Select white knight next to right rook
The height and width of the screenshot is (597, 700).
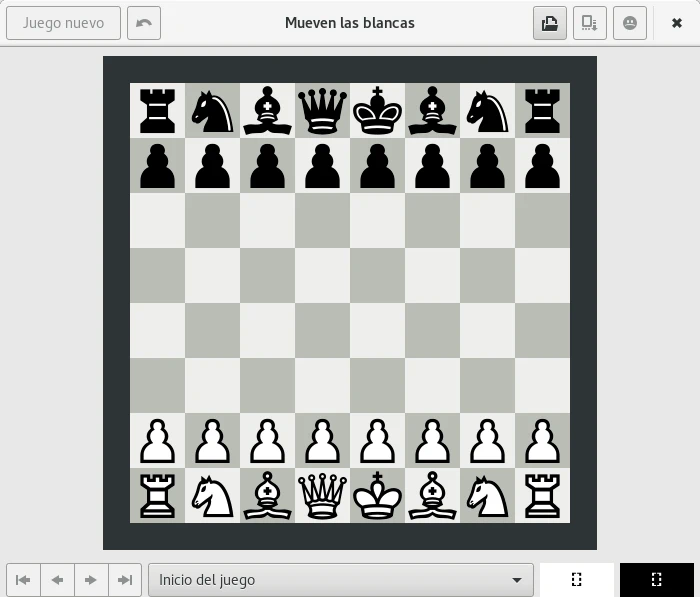[x=487, y=496]
